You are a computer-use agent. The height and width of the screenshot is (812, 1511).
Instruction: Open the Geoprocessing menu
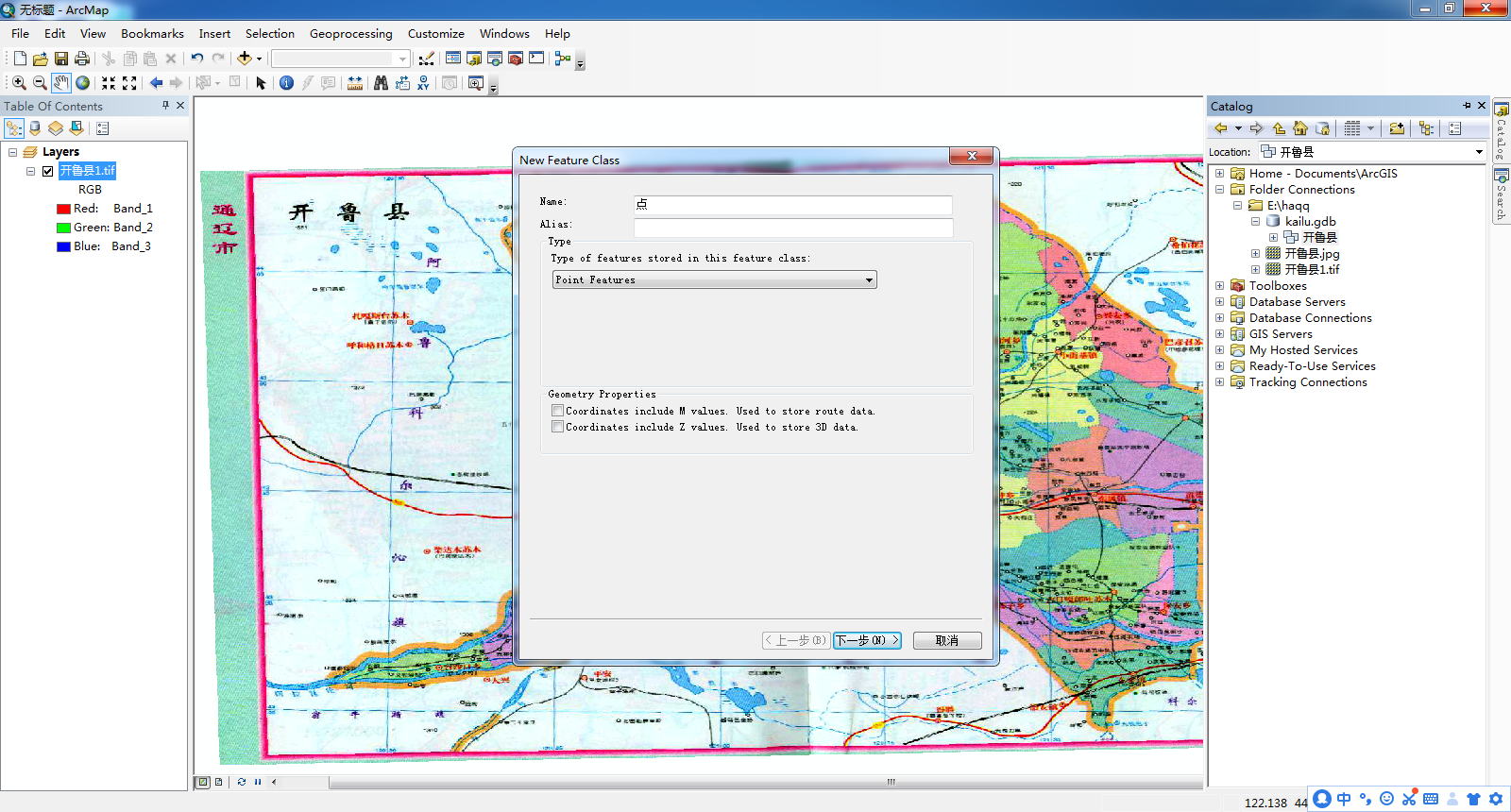(x=350, y=34)
